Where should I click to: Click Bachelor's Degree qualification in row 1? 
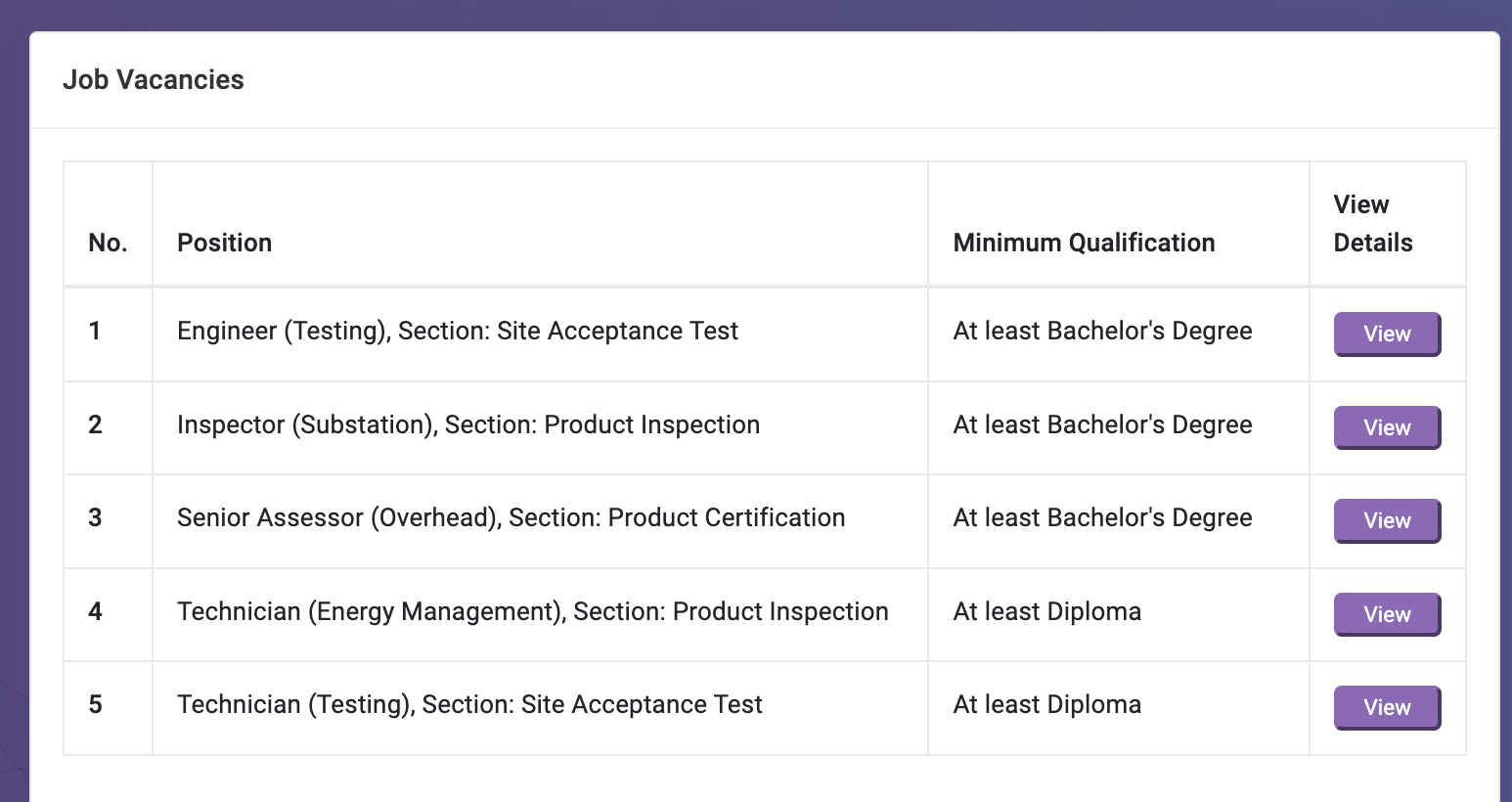[1102, 331]
